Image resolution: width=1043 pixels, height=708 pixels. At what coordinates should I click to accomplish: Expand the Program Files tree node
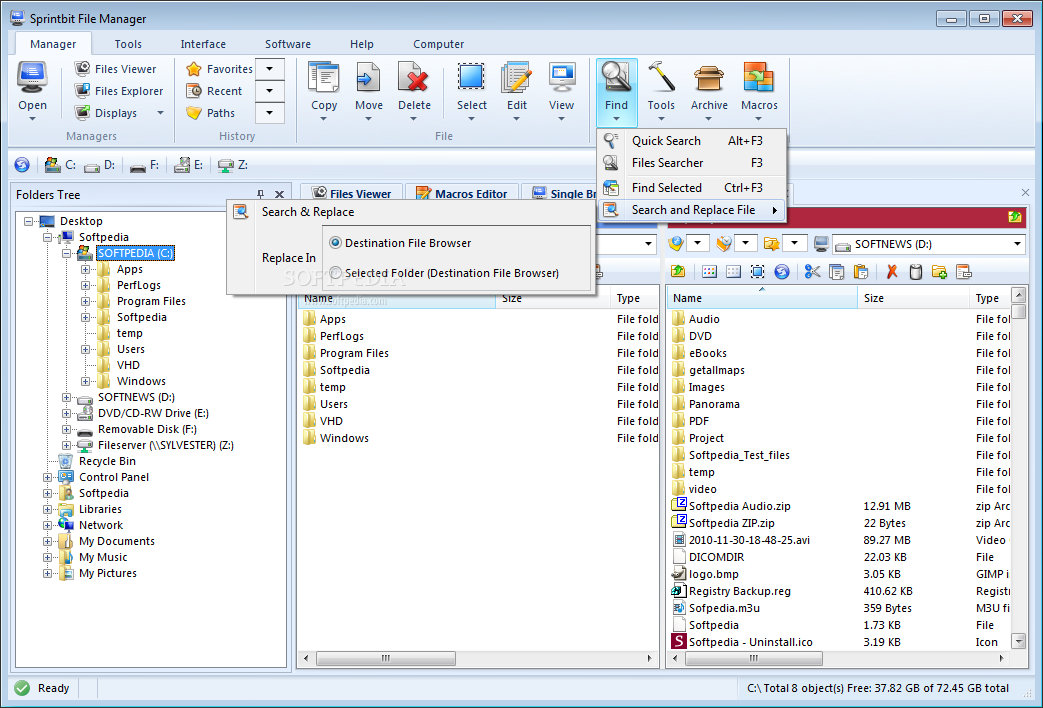[85, 301]
